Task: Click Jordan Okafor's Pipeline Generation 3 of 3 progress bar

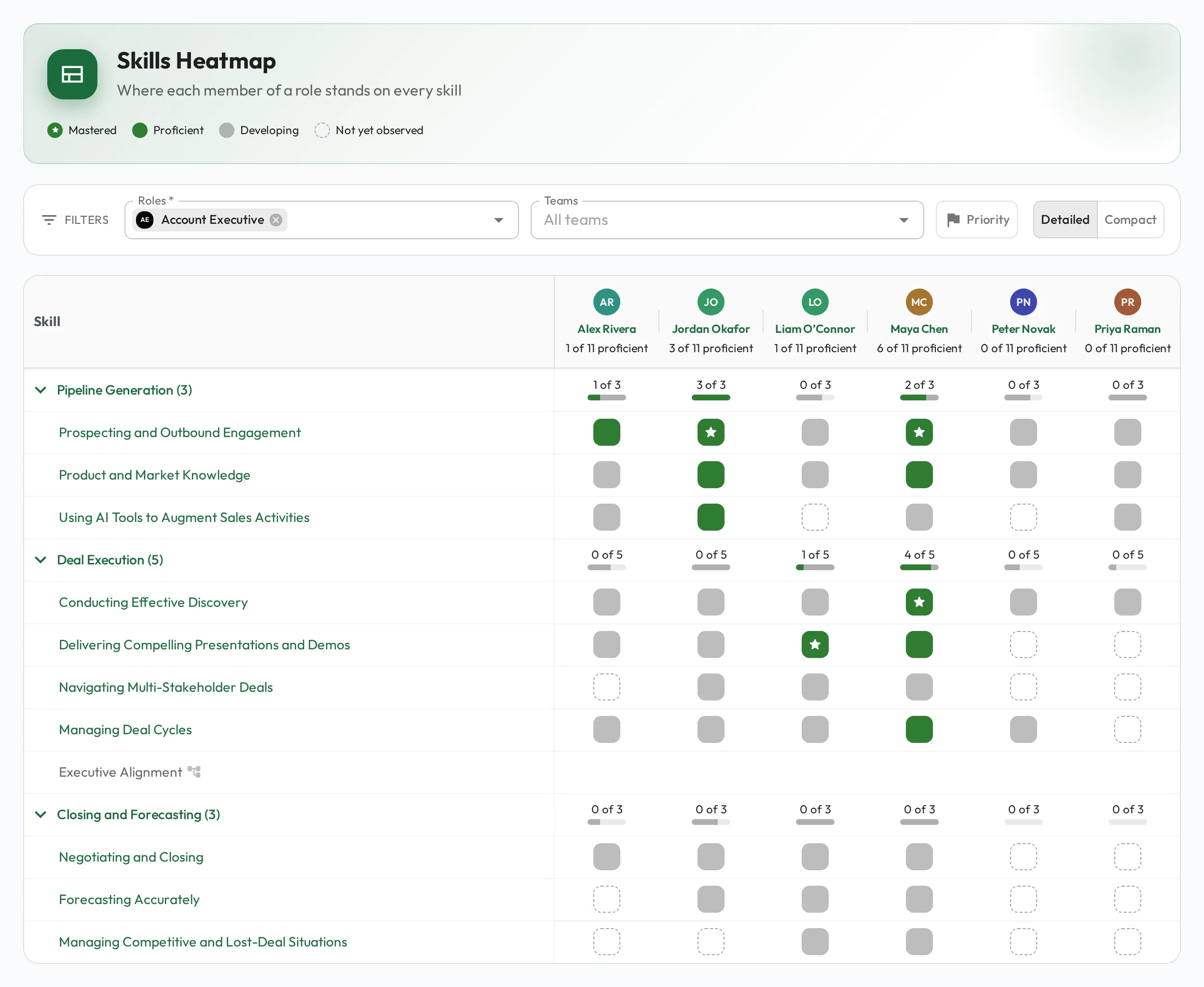Action: (x=711, y=398)
